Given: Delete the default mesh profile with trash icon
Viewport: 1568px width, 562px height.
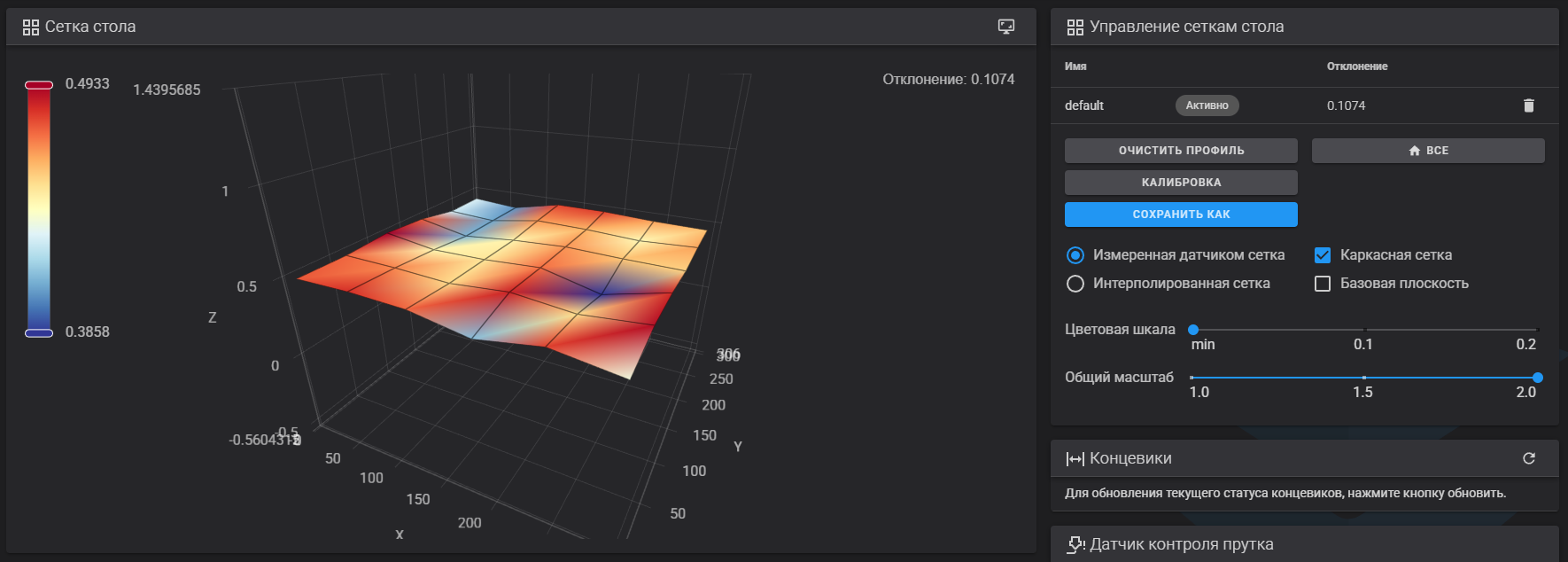Looking at the screenshot, I should (1528, 105).
